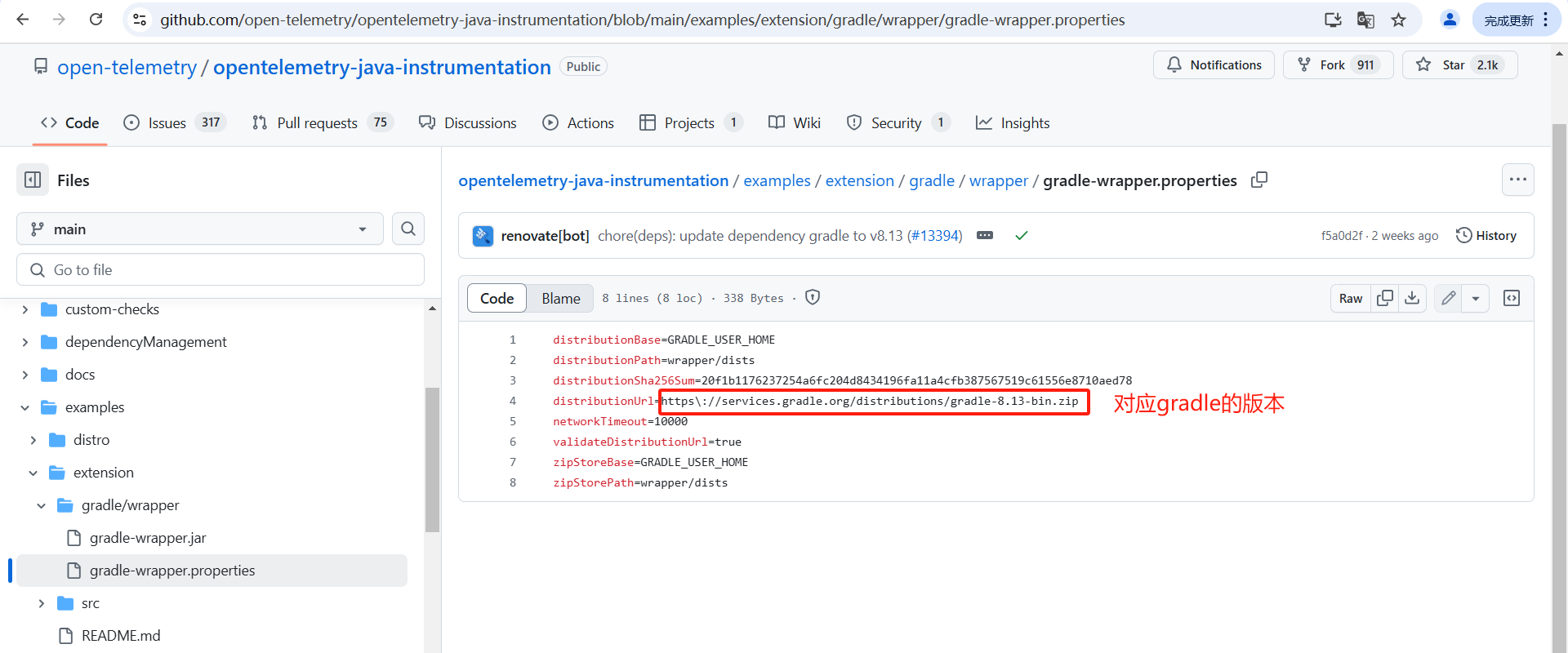Open the Discussions tab
The height and width of the screenshot is (653, 1568).
tap(468, 122)
